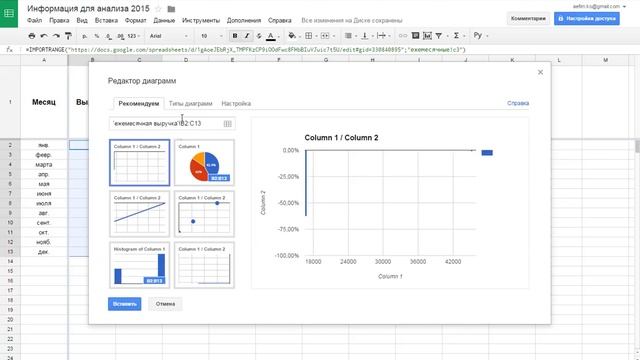Select the 'Histogram of Column 1' thumbnail
640x360 pixels.
[140, 265]
